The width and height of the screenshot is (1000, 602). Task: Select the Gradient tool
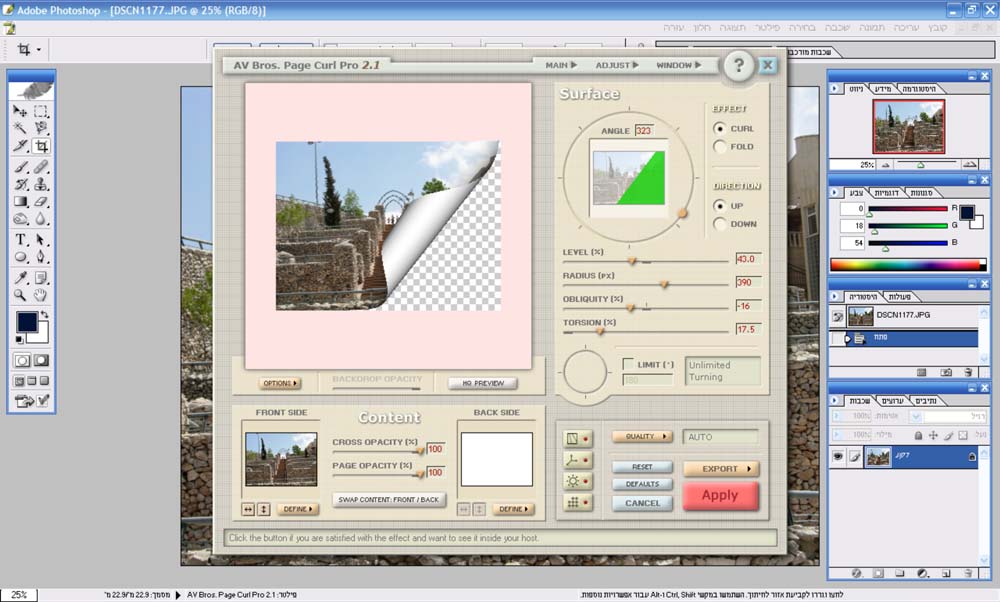pyautogui.click(x=20, y=202)
